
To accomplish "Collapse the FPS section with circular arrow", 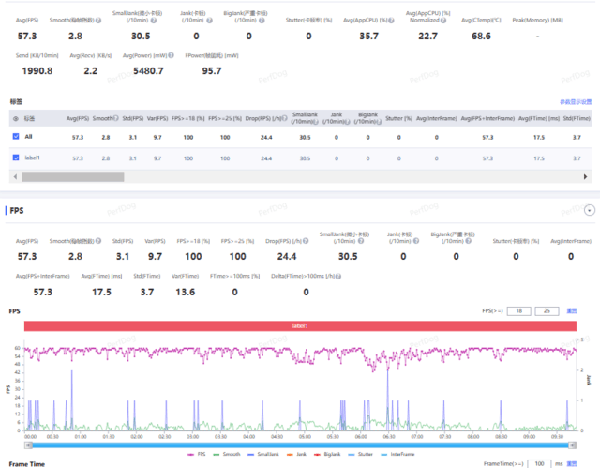I will pos(589,211).
